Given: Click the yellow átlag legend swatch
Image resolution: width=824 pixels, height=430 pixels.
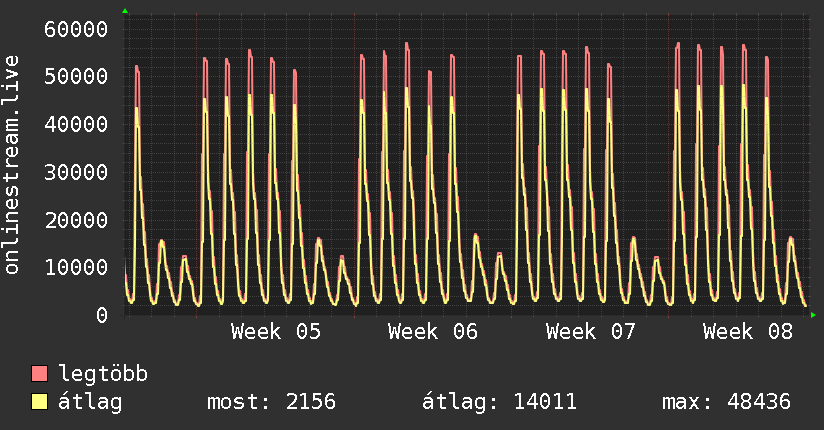Looking at the screenshot, I should pos(40,402).
